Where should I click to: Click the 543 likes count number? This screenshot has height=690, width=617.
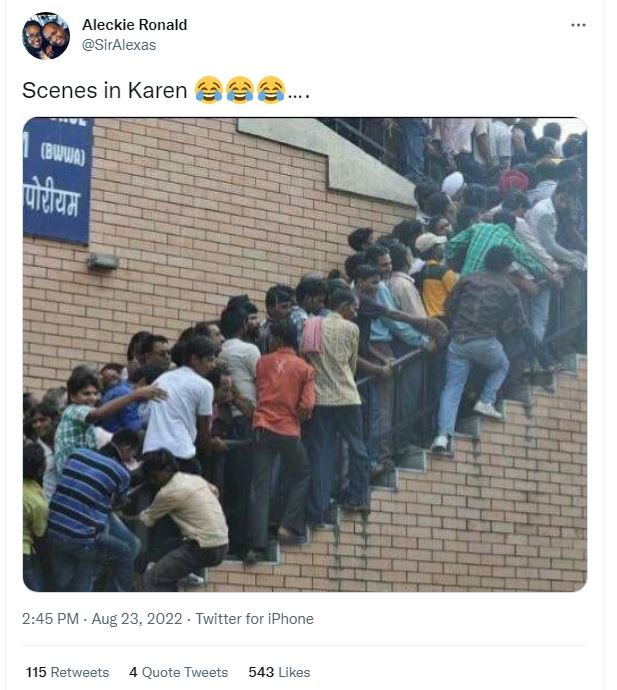click(259, 672)
